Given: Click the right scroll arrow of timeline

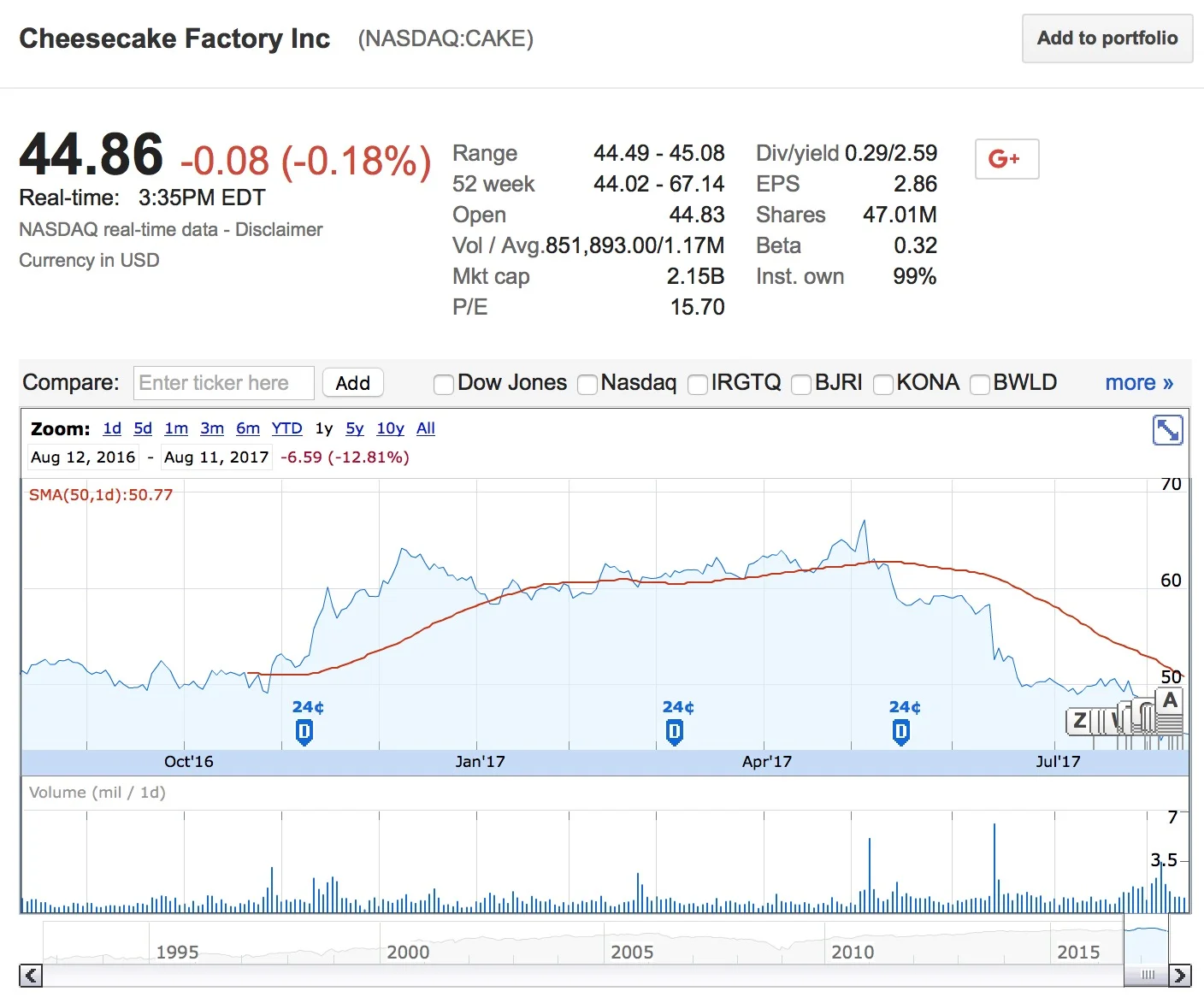Looking at the screenshot, I should [1180, 975].
